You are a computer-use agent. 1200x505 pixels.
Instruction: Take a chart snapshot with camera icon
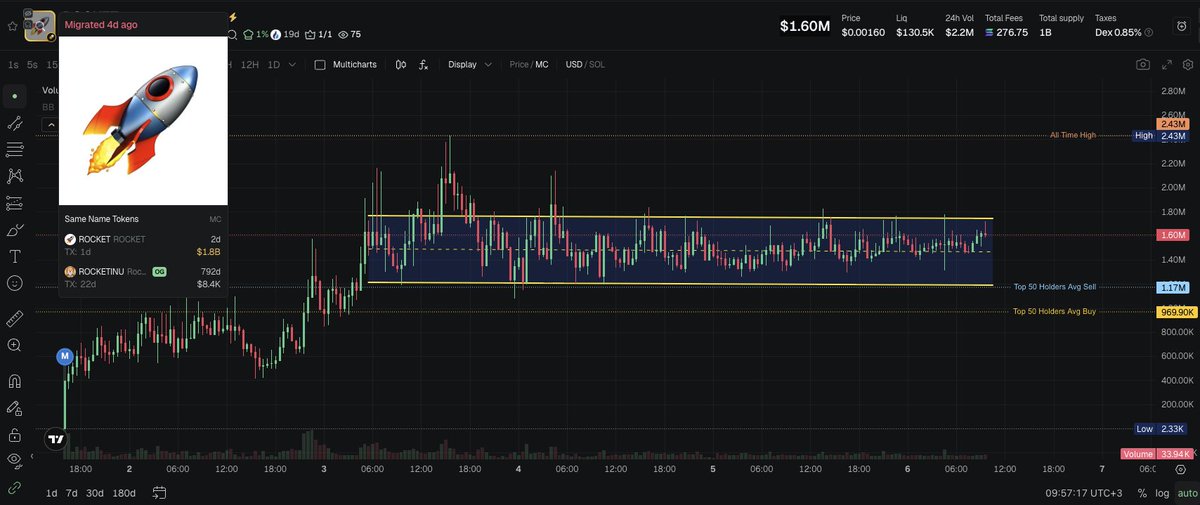pos(1142,64)
